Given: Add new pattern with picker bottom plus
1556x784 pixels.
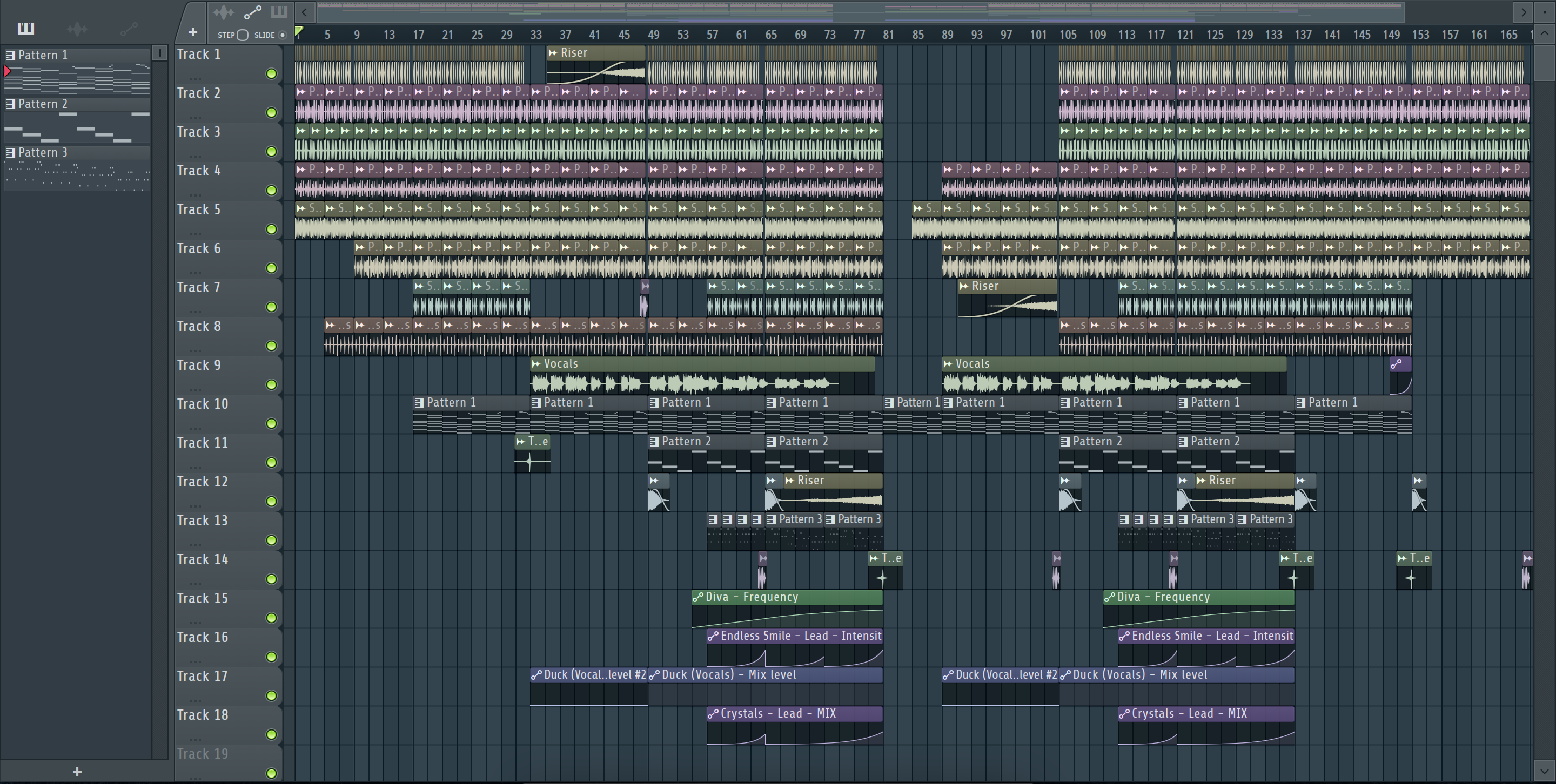Looking at the screenshot, I should pyautogui.click(x=77, y=772).
